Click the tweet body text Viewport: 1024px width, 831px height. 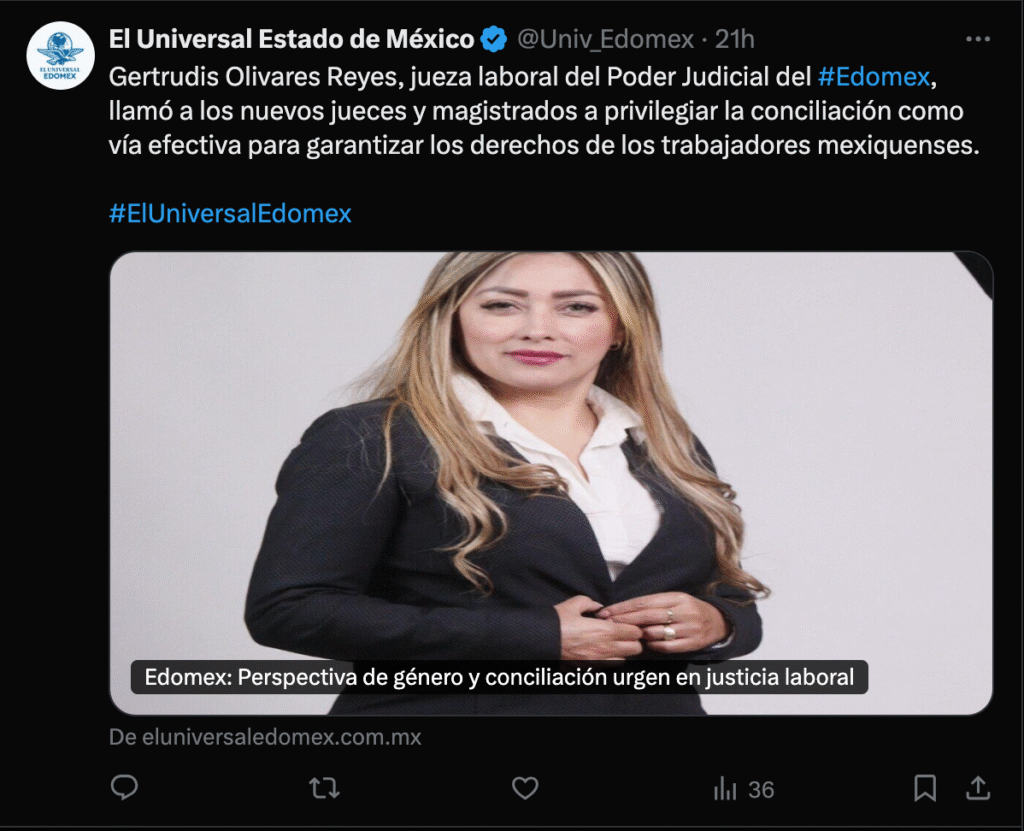[x=544, y=111]
